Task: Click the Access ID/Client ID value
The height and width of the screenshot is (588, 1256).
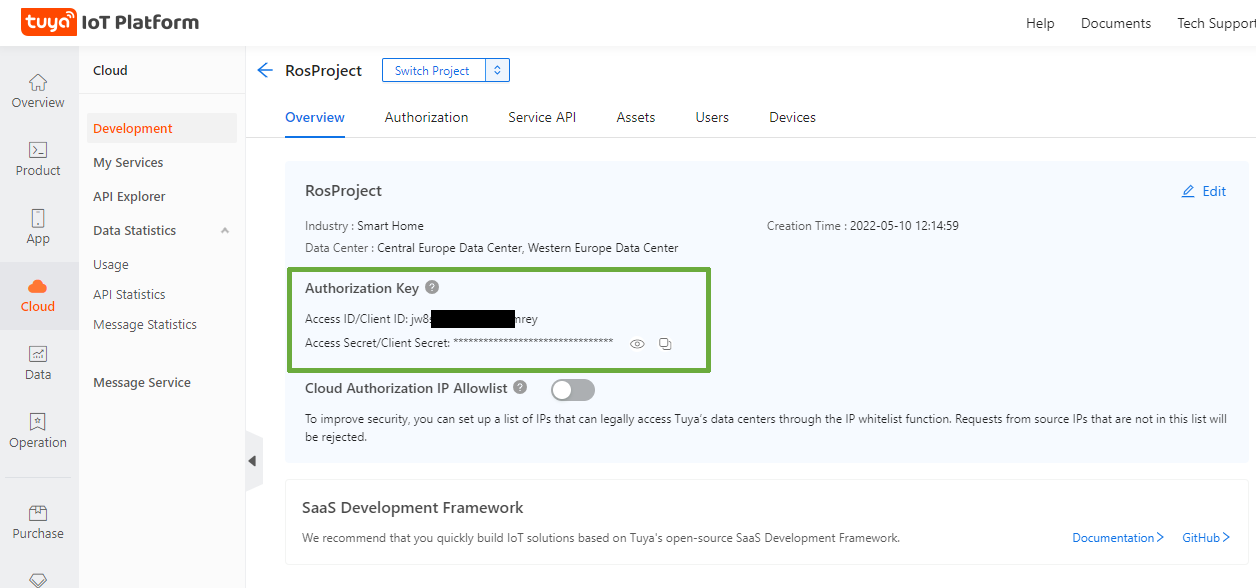Action: 474,319
